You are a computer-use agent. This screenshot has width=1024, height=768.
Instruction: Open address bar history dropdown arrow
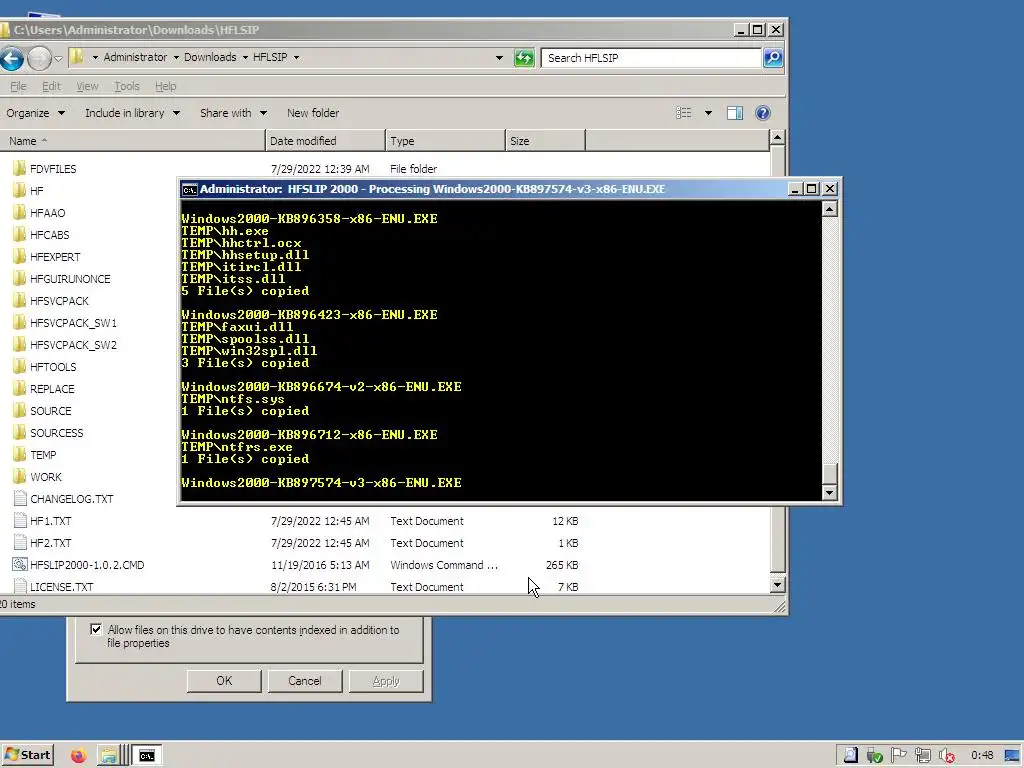[x=500, y=57]
